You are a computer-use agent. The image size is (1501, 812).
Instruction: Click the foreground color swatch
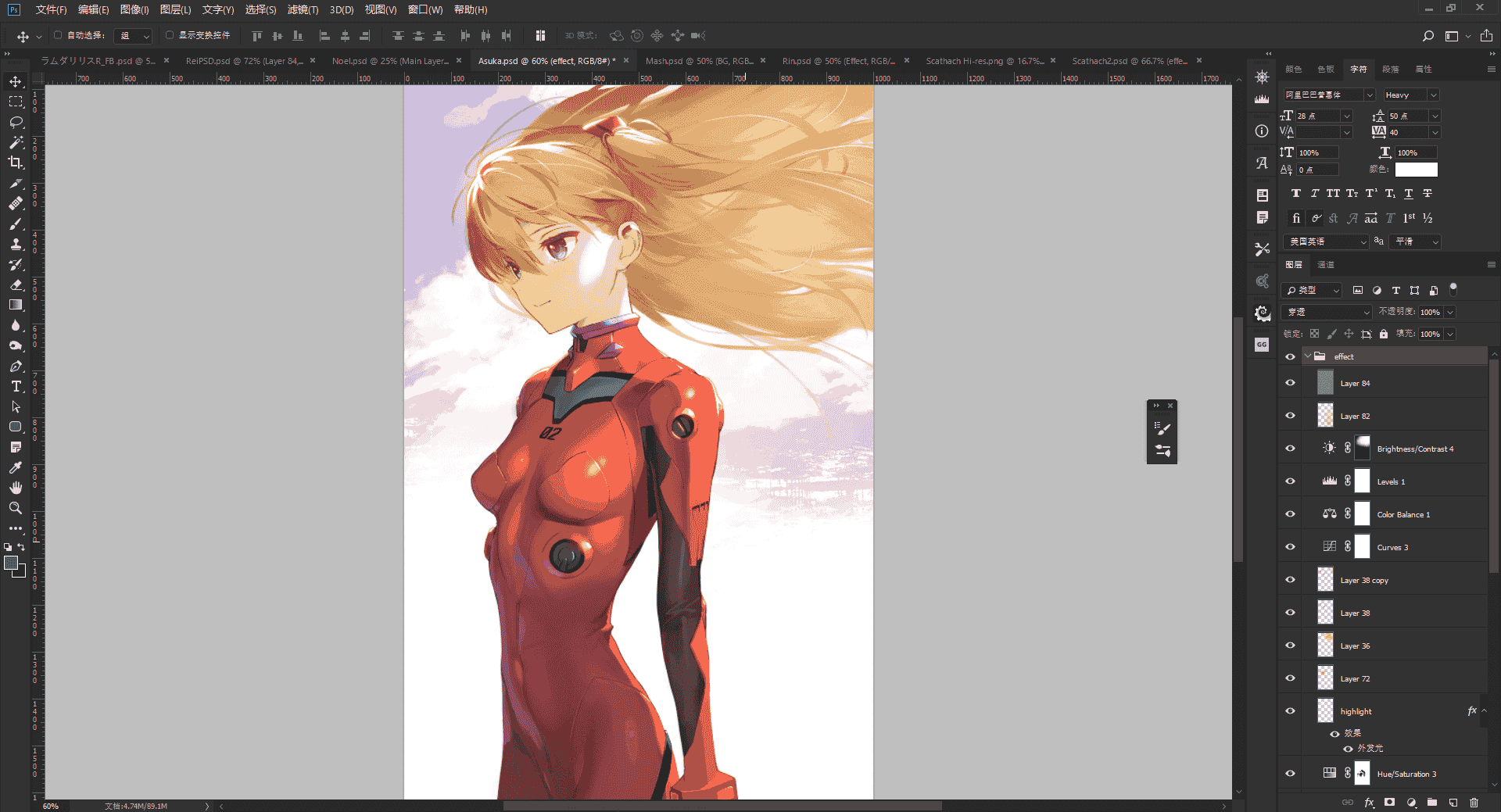pos(11,563)
